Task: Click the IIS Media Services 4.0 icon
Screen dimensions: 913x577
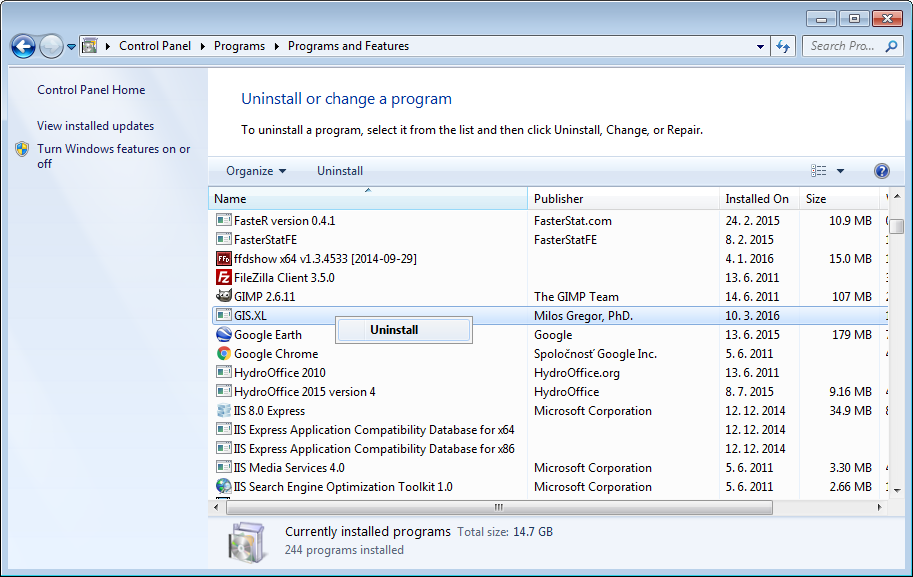Action: click(x=224, y=467)
